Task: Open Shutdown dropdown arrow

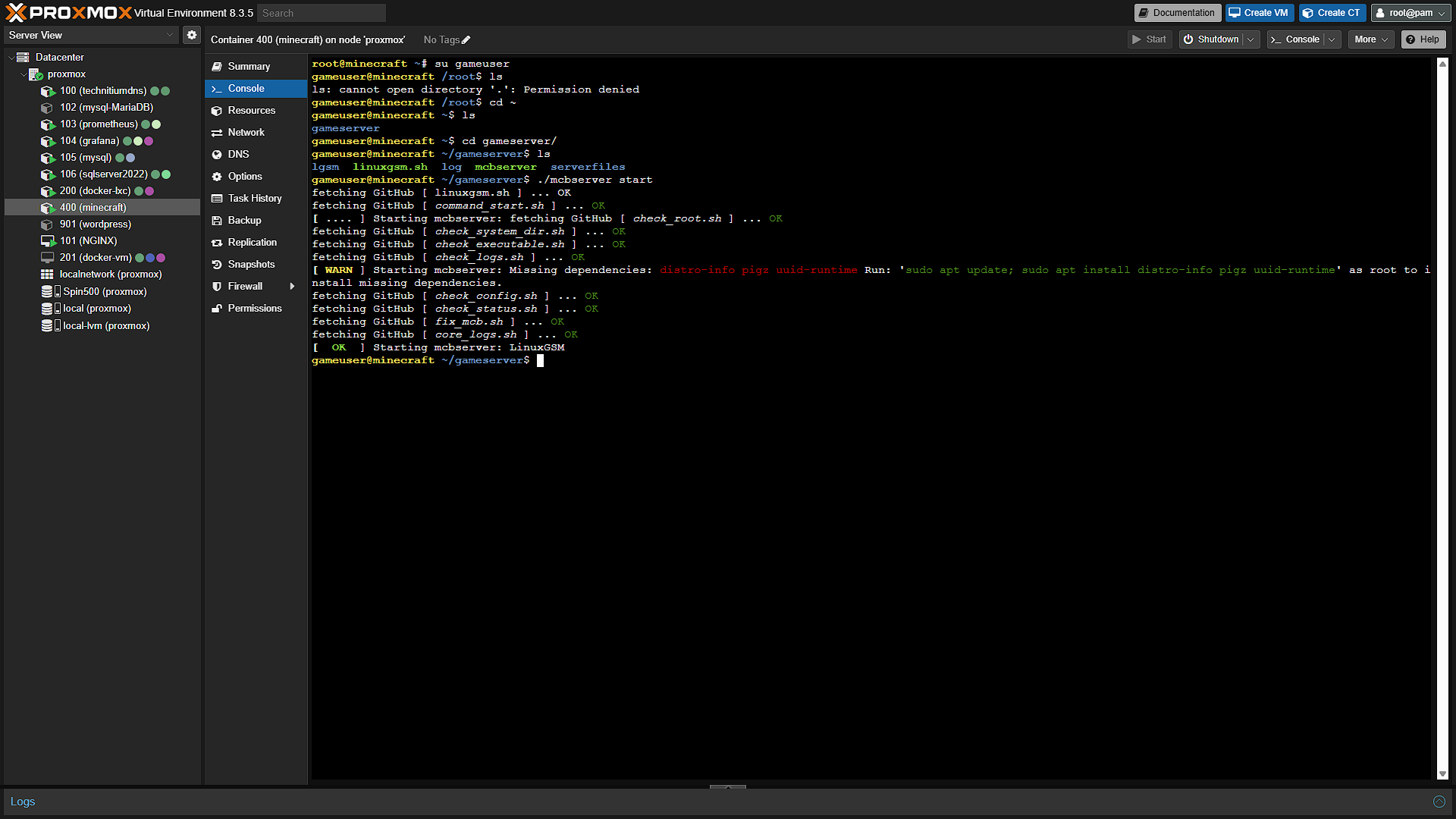Action: 1250,39
